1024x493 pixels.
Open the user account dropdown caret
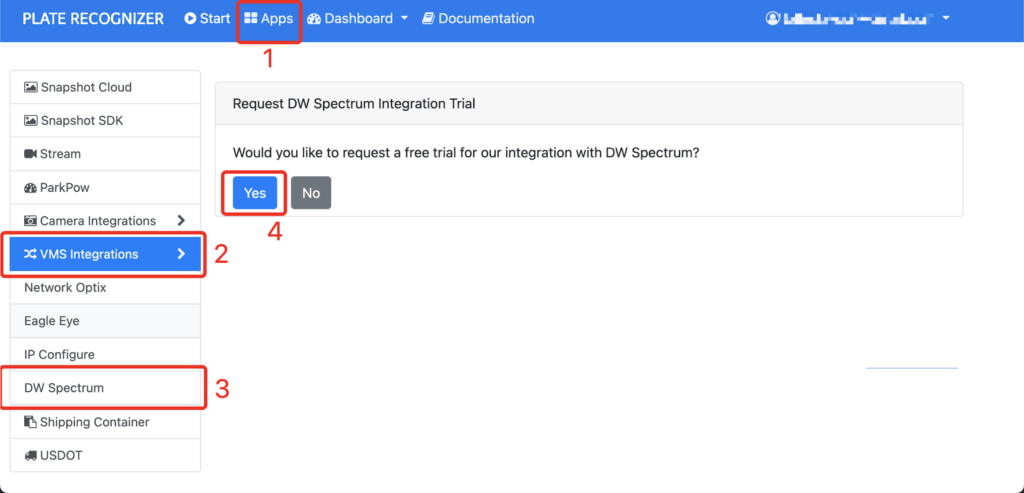click(x=946, y=19)
